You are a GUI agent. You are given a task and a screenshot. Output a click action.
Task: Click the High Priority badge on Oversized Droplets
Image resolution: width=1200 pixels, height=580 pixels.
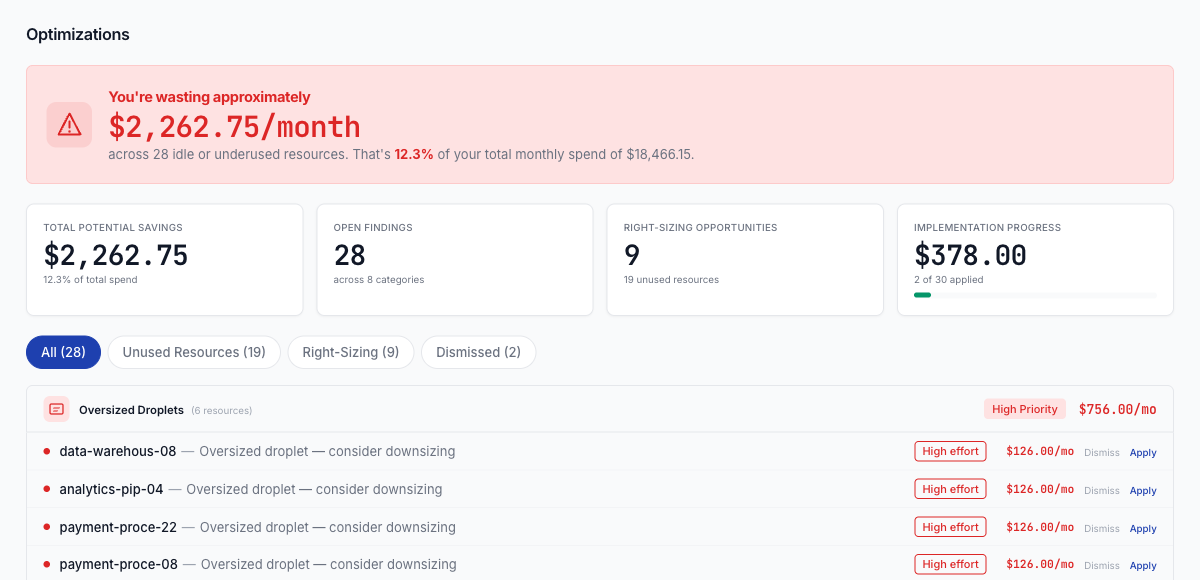pyautogui.click(x=1024, y=408)
